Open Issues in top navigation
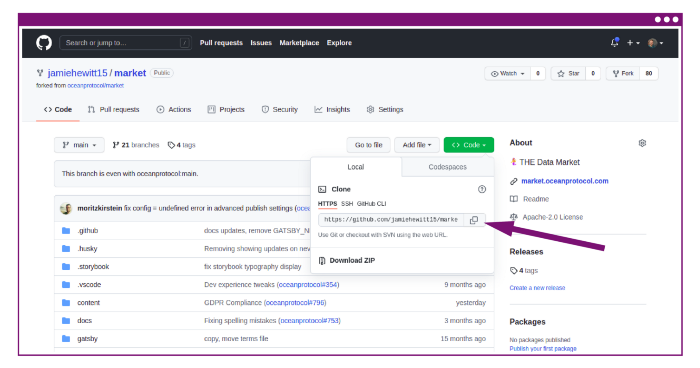The width and height of the screenshot is (700, 368). click(x=261, y=43)
